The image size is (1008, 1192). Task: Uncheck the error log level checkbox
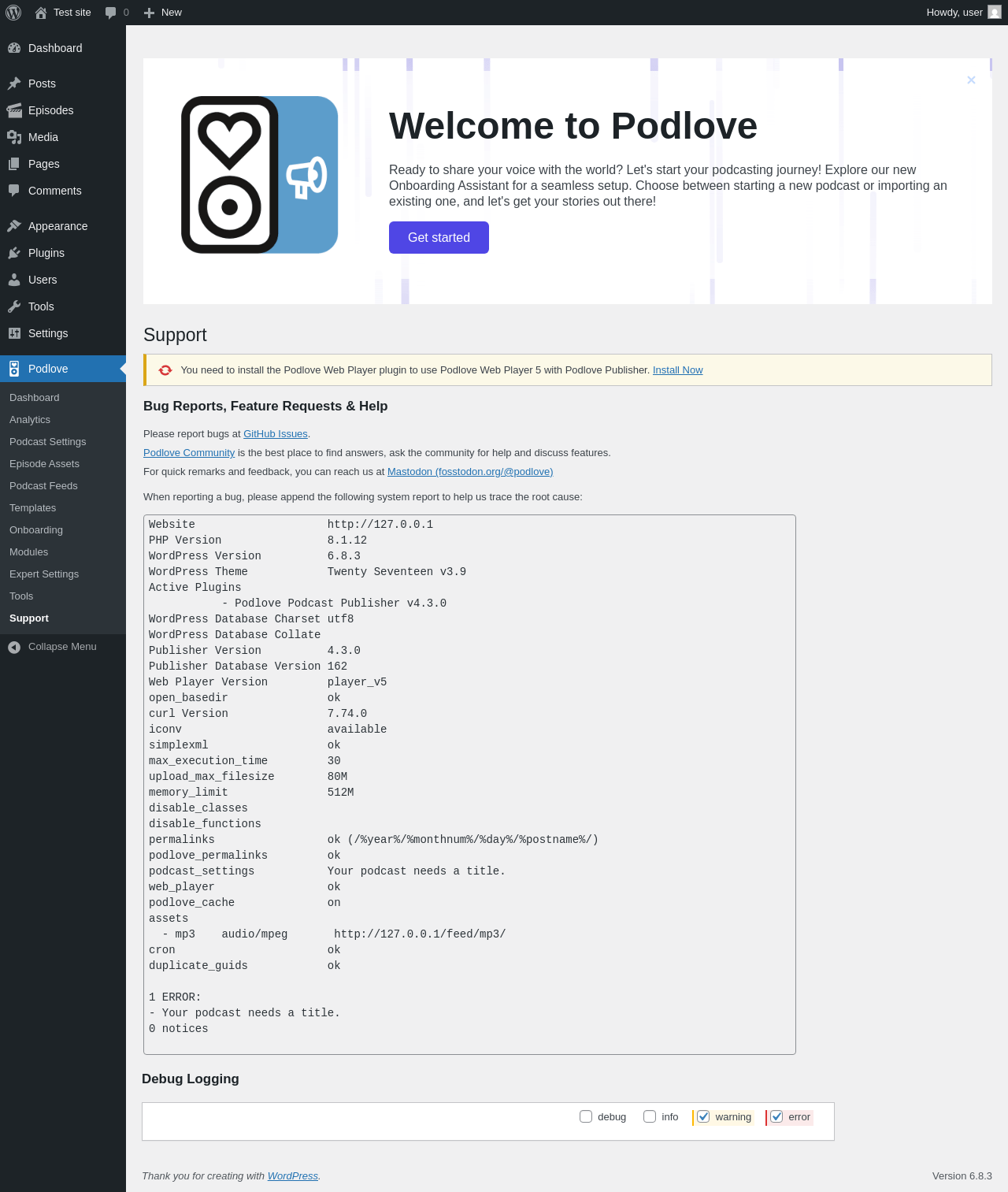[x=777, y=1116]
